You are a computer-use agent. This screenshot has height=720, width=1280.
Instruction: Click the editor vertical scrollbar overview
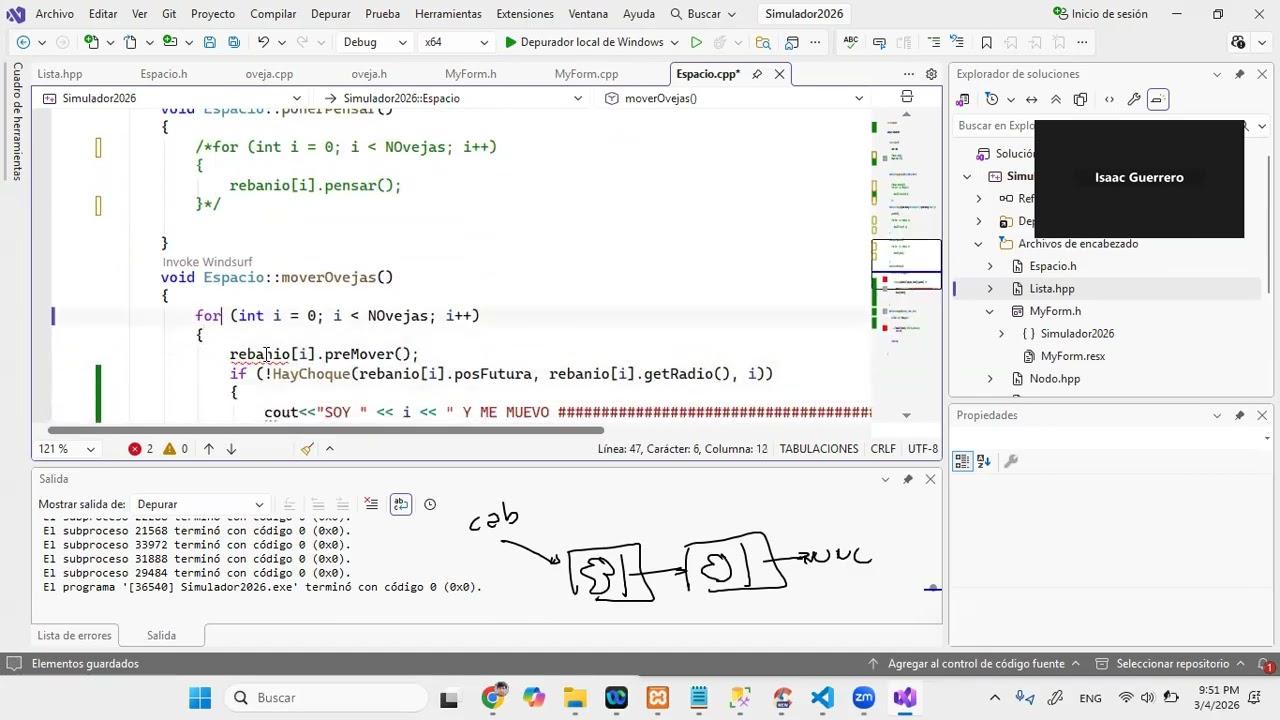pyautogui.click(x=906, y=265)
